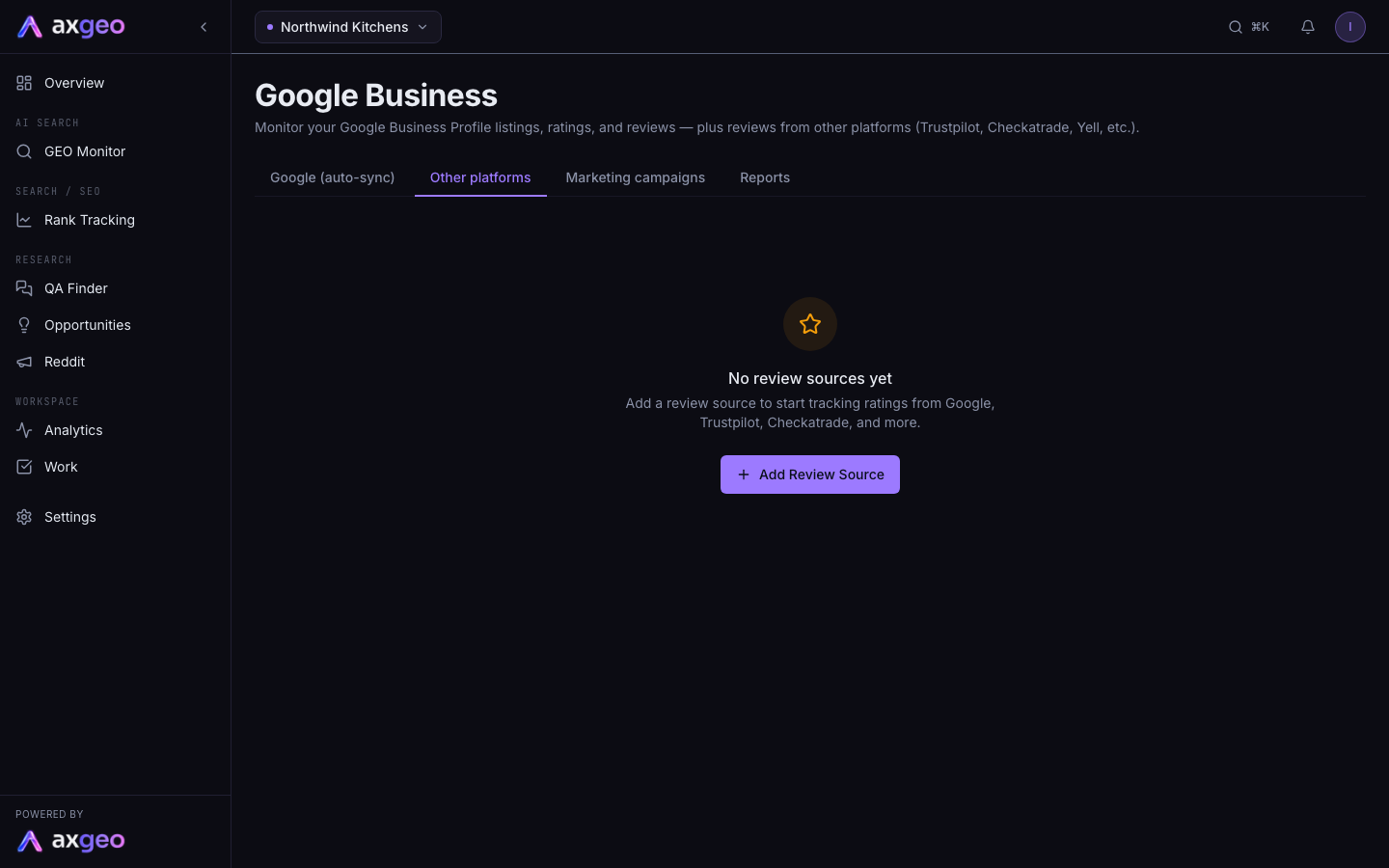
Task: Click the axgeo logo at top left
Action: point(71,27)
